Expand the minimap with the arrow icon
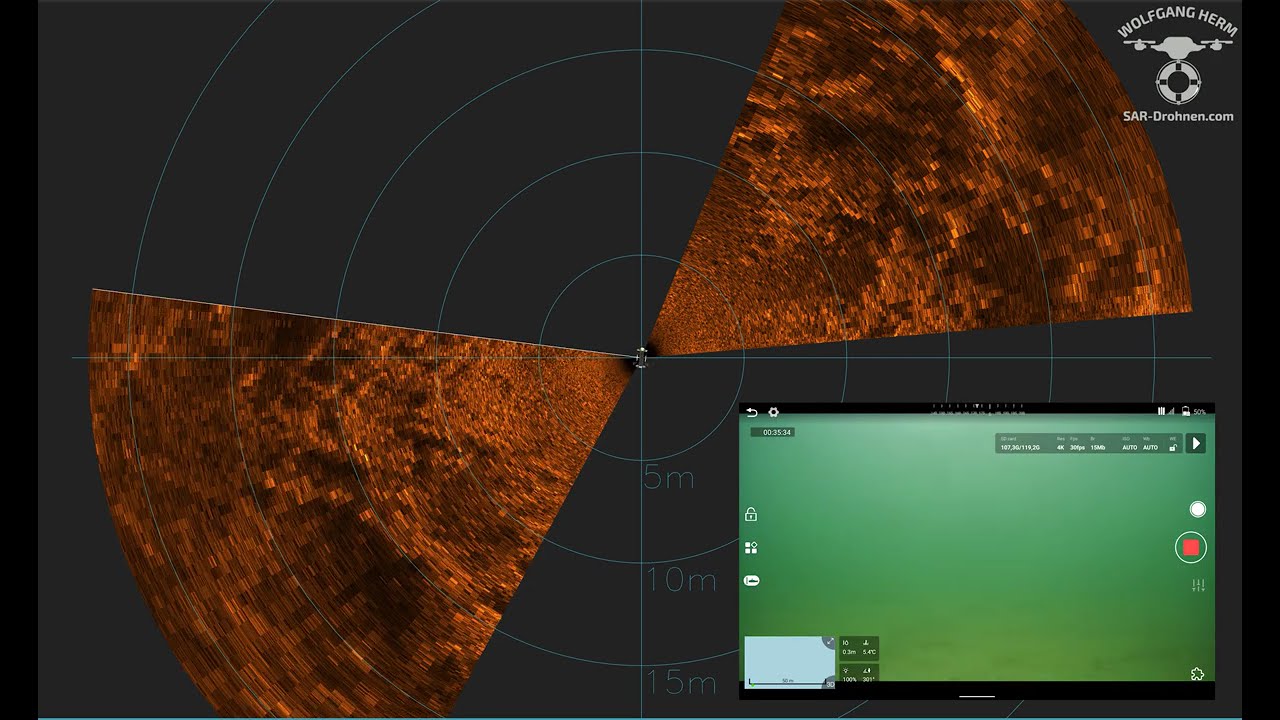The width and height of the screenshot is (1280, 720). pos(829,642)
